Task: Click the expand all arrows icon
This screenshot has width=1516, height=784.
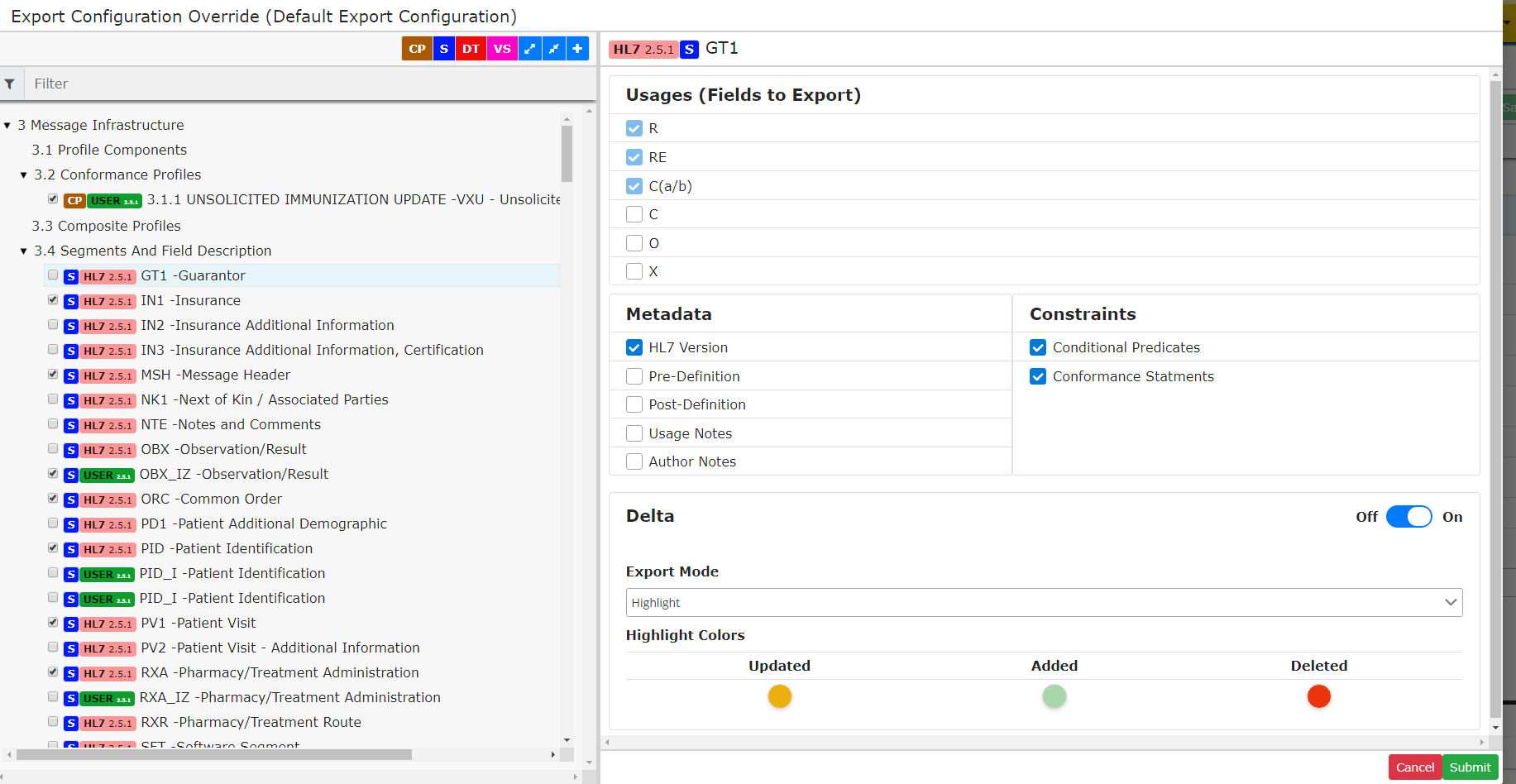Action: [530, 49]
